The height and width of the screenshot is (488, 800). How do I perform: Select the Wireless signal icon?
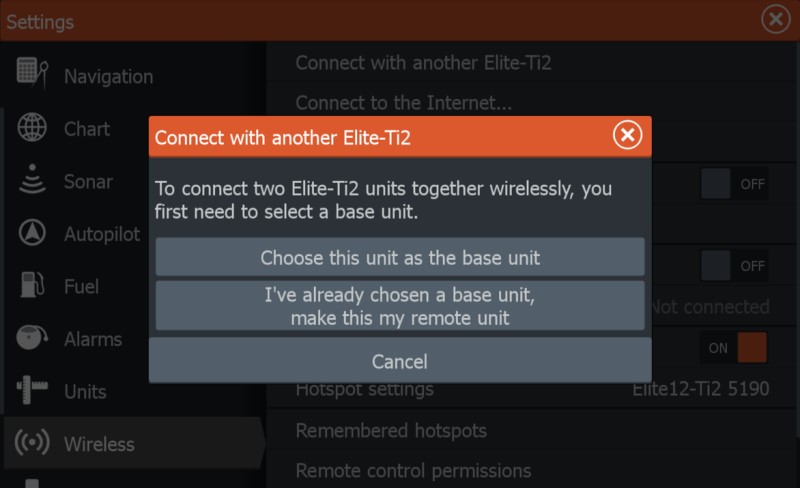[x=32, y=443]
